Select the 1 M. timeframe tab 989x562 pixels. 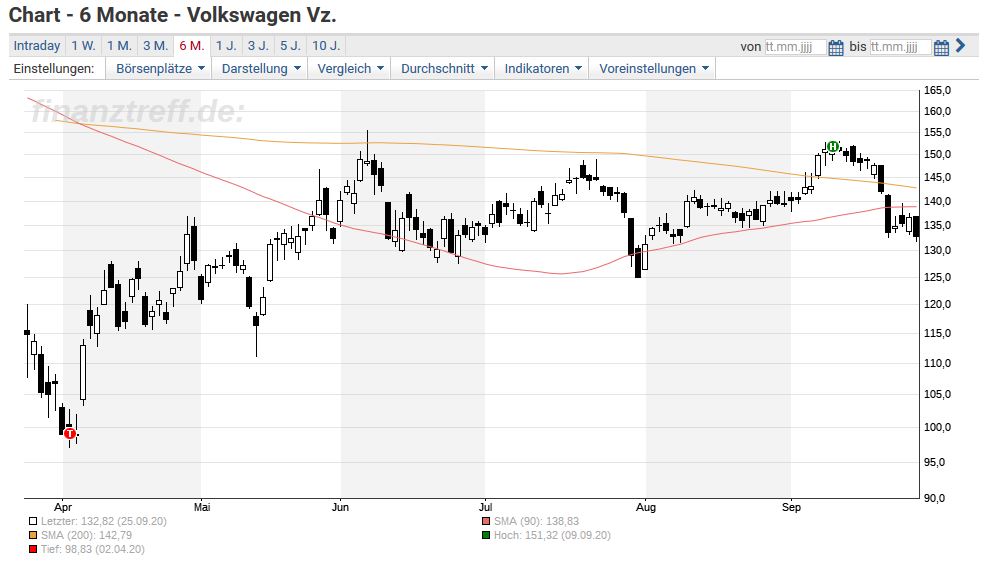(x=119, y=46)
